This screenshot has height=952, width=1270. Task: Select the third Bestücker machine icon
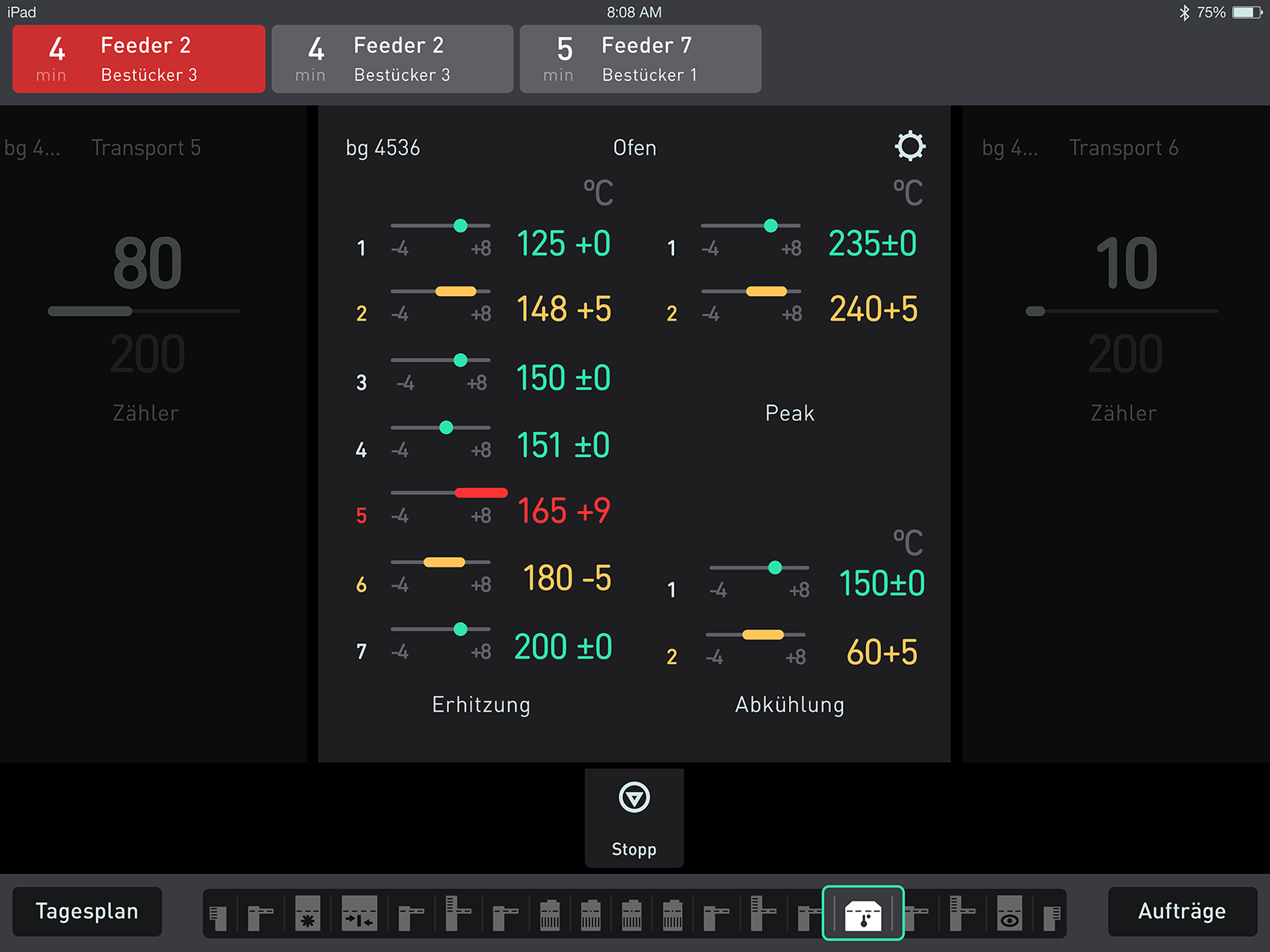pyautogui.click(x=632, y=915)
